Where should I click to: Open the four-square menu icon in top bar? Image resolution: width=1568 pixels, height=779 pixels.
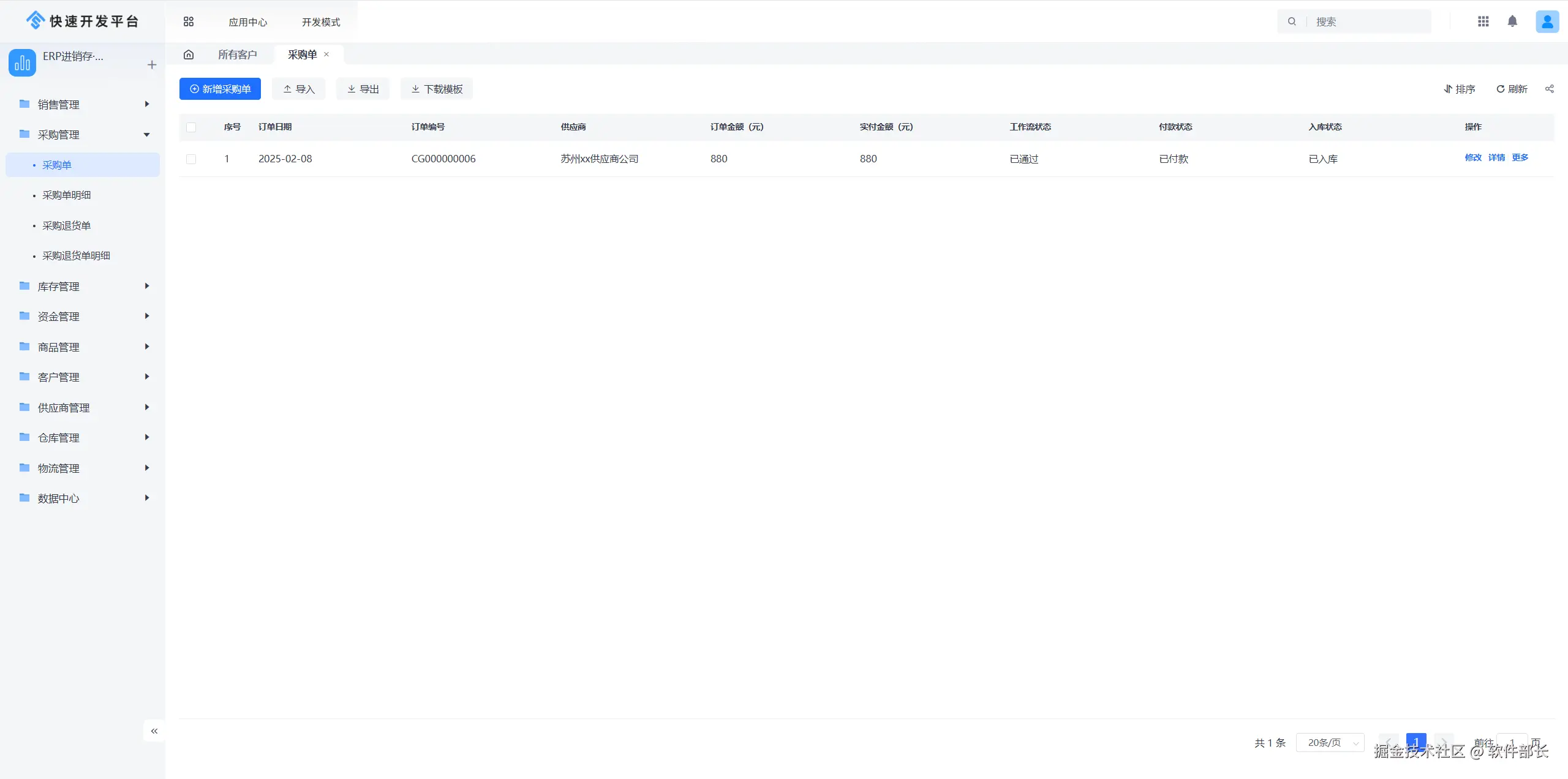pos(189,21)
